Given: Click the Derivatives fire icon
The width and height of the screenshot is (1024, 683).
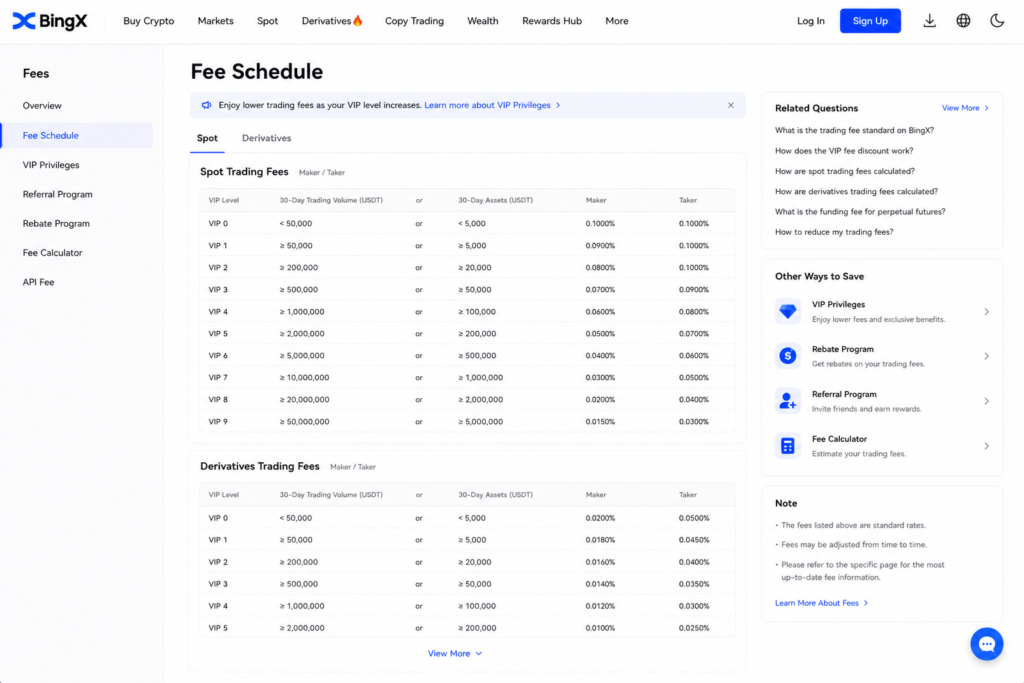Looking at the screenshot, I should tap(358, 20).
